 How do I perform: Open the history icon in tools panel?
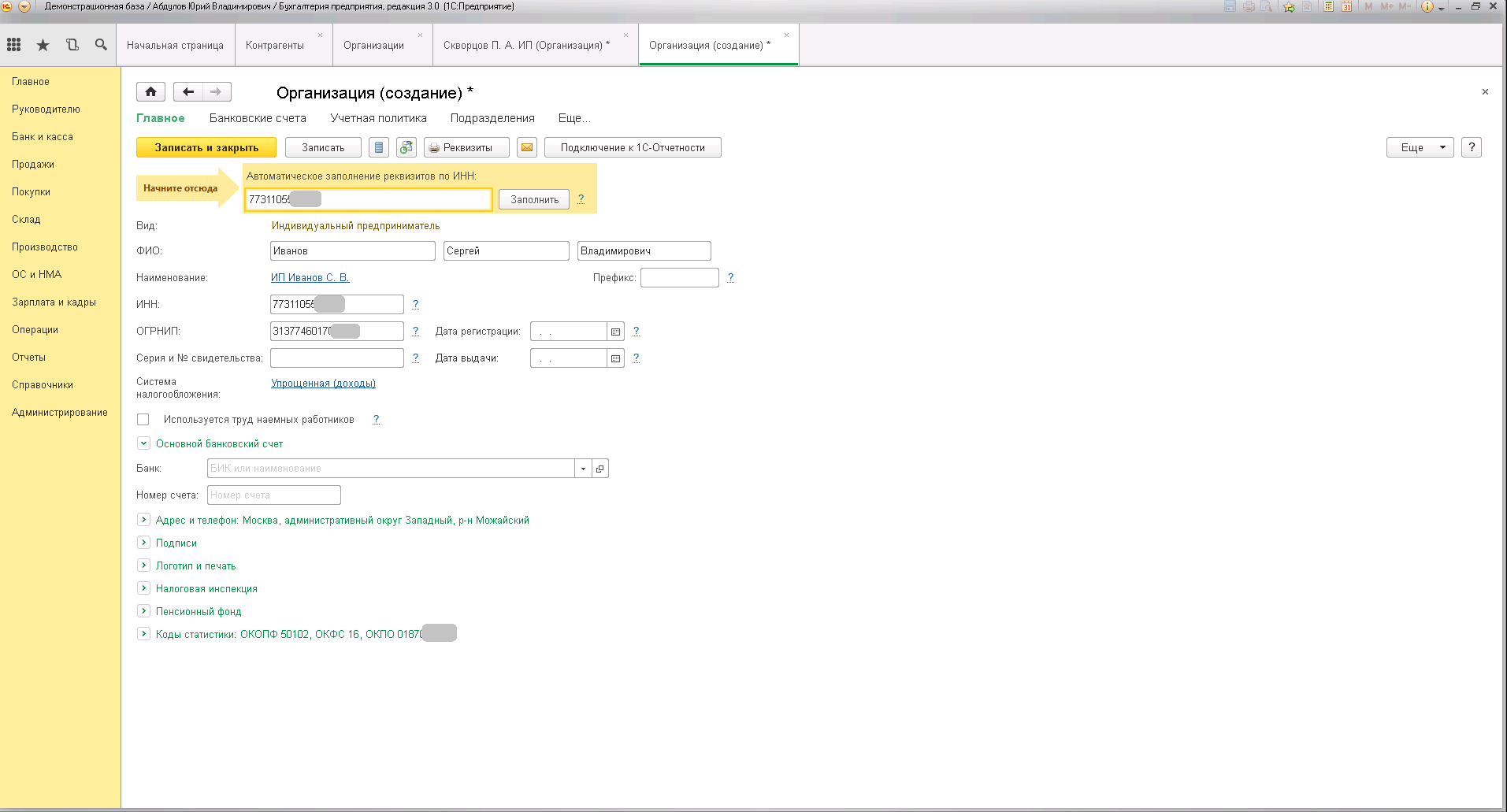[x=72, y=45]
